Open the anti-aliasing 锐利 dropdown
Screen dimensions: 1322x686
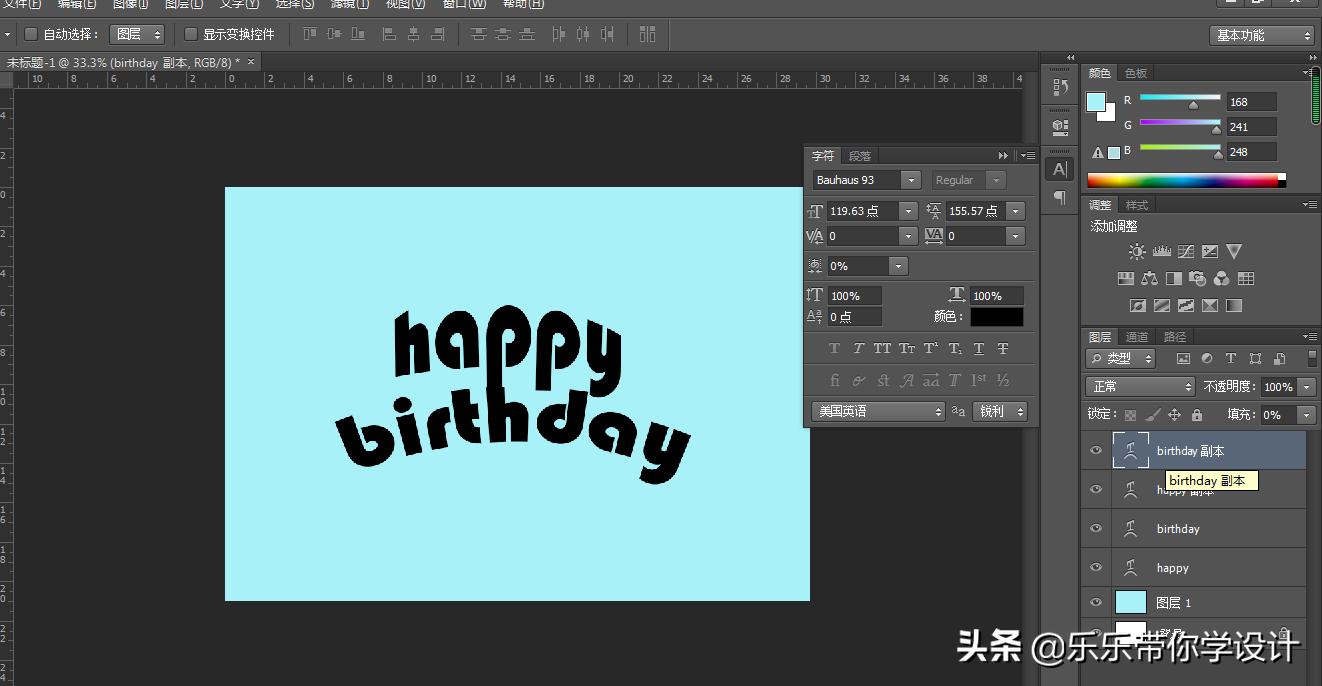[x=1000, y=410]
